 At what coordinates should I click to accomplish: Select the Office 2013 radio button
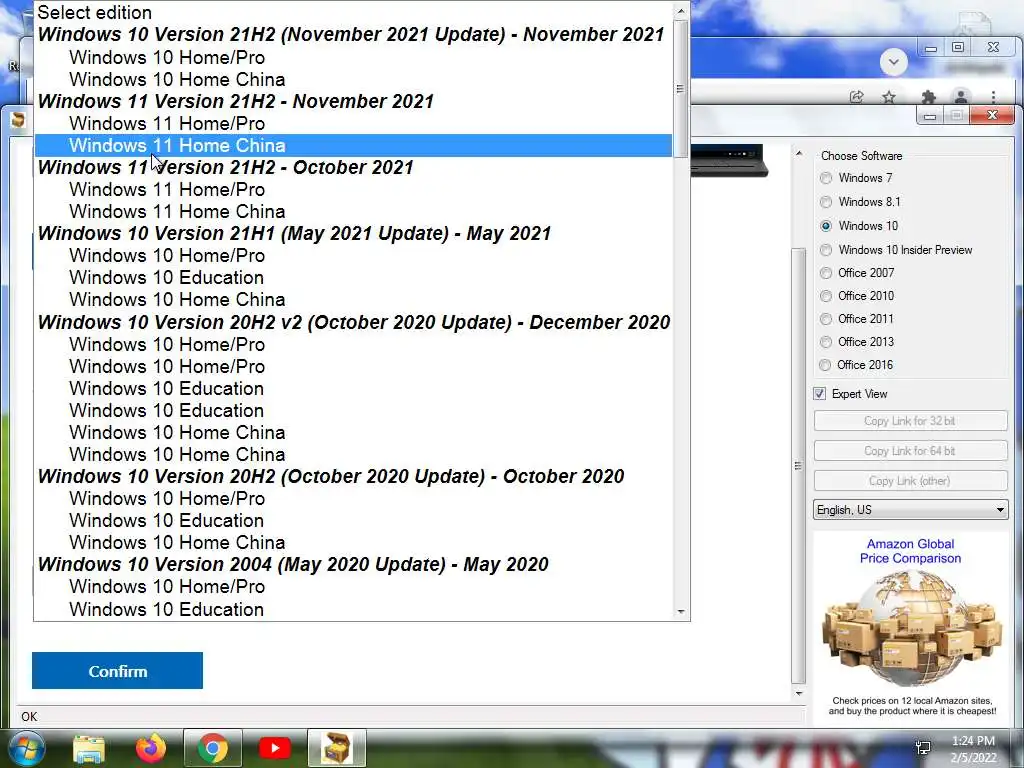826,342
